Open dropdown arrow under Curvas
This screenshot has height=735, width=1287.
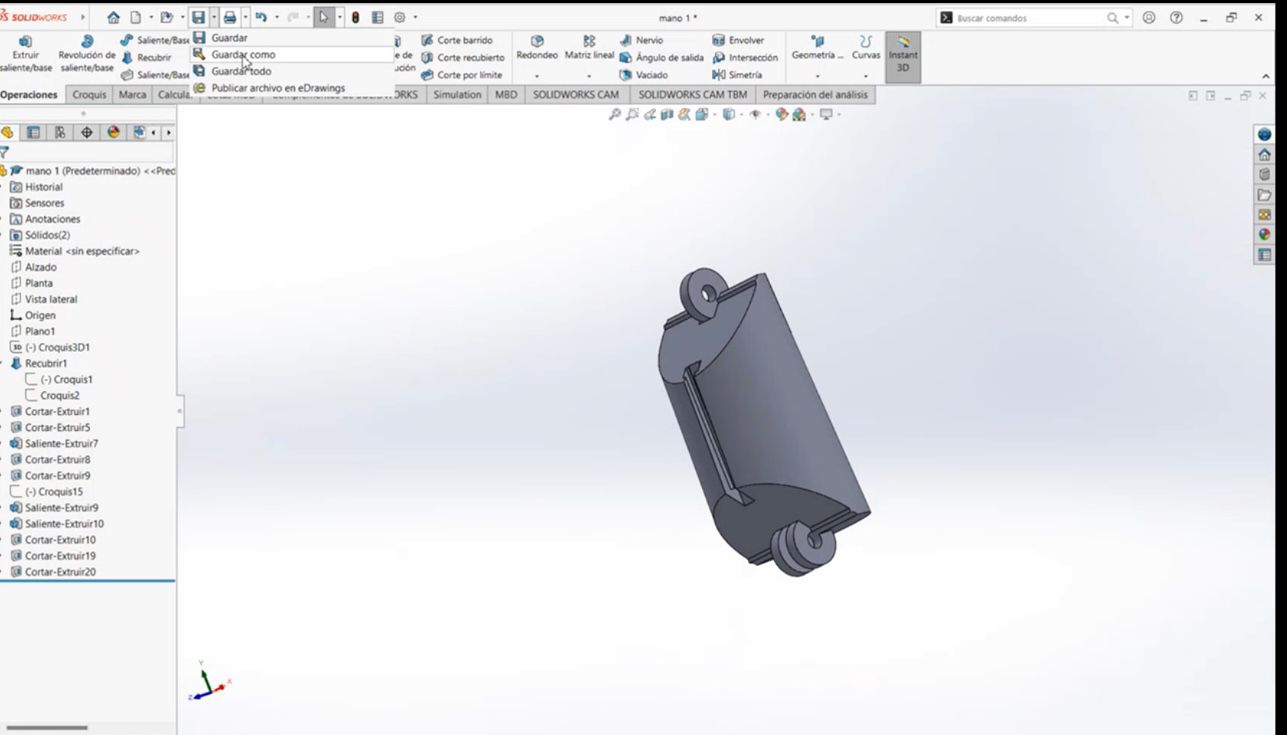[x=866, y=77]
